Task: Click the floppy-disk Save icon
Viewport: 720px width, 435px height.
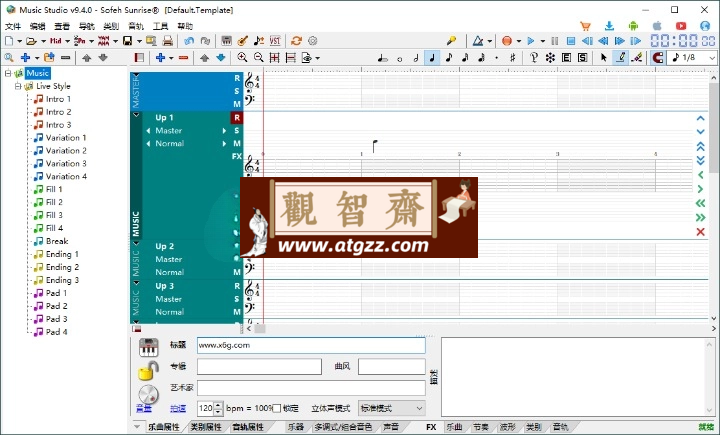Action: [127, 41]
